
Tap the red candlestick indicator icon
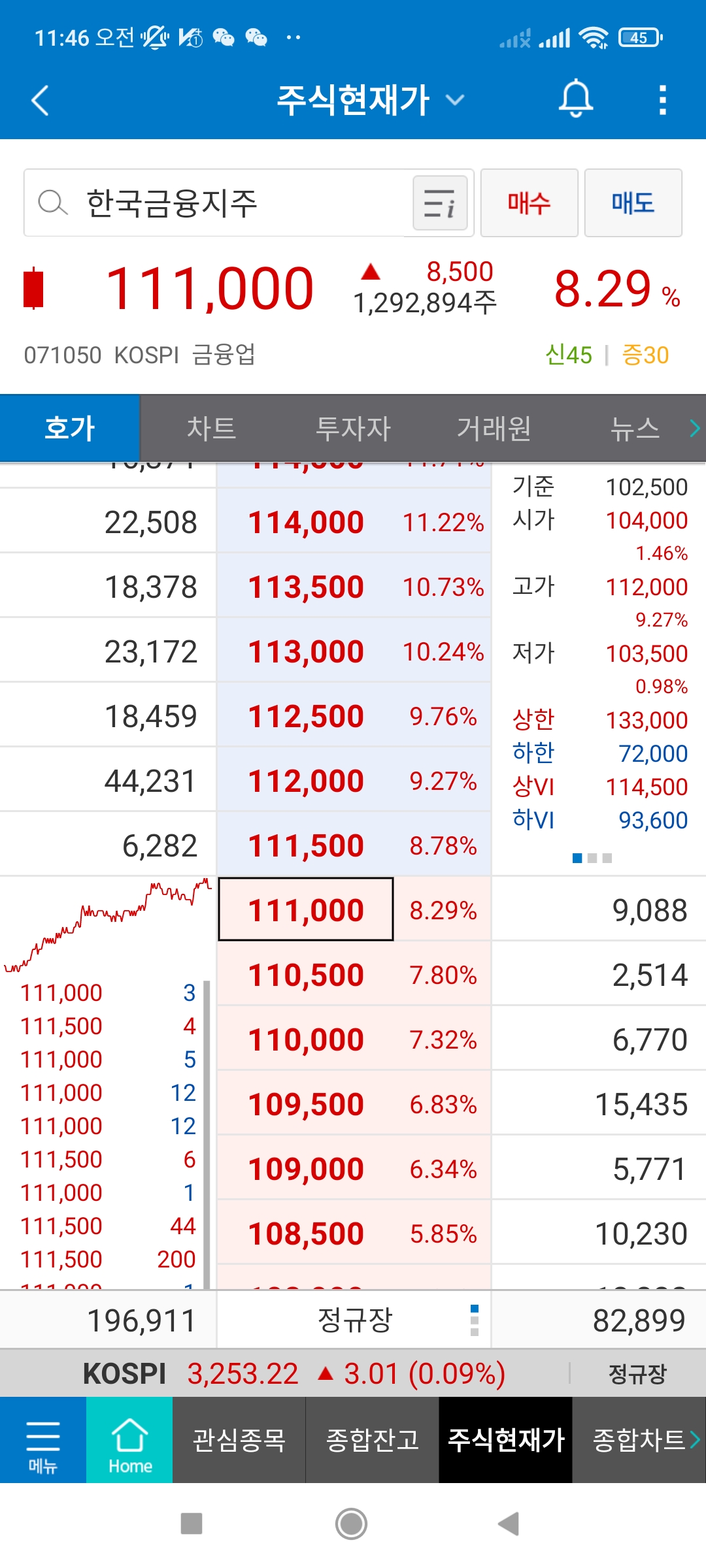33,288
